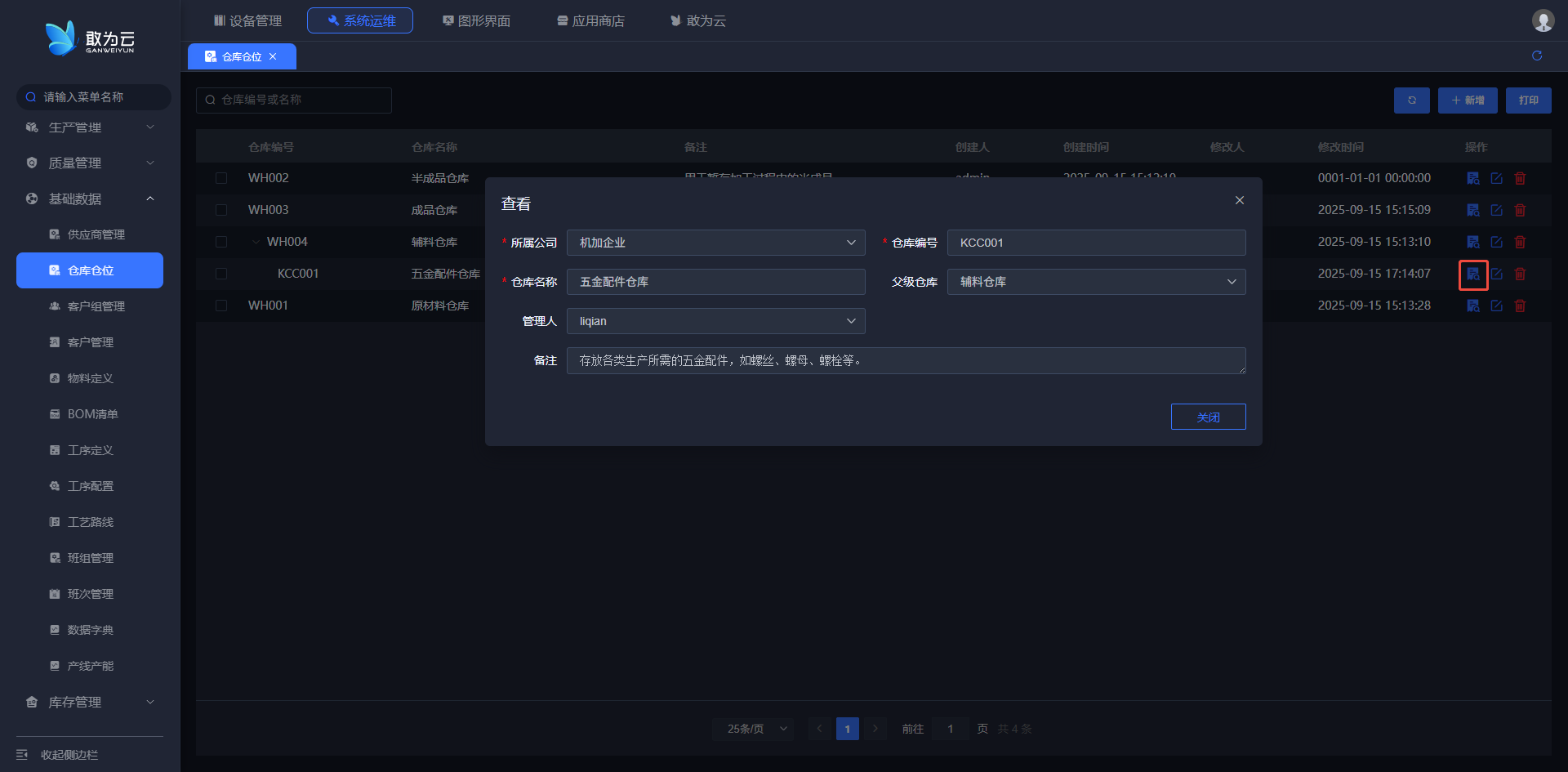Collapse the WH004 tree row

click(256, 242)
